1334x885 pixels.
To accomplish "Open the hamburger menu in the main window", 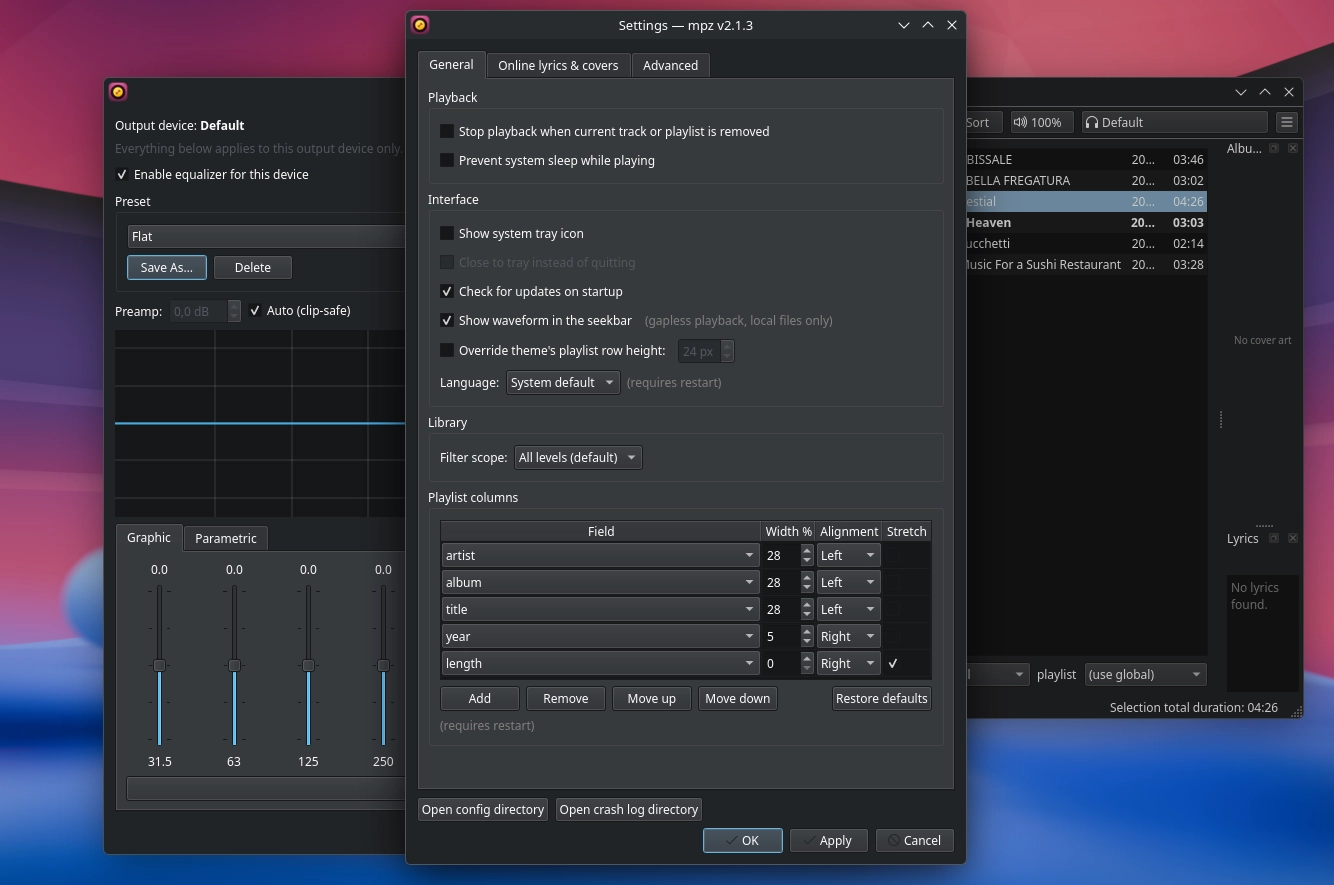I will pyautogui.click(x=1287, y=122).
